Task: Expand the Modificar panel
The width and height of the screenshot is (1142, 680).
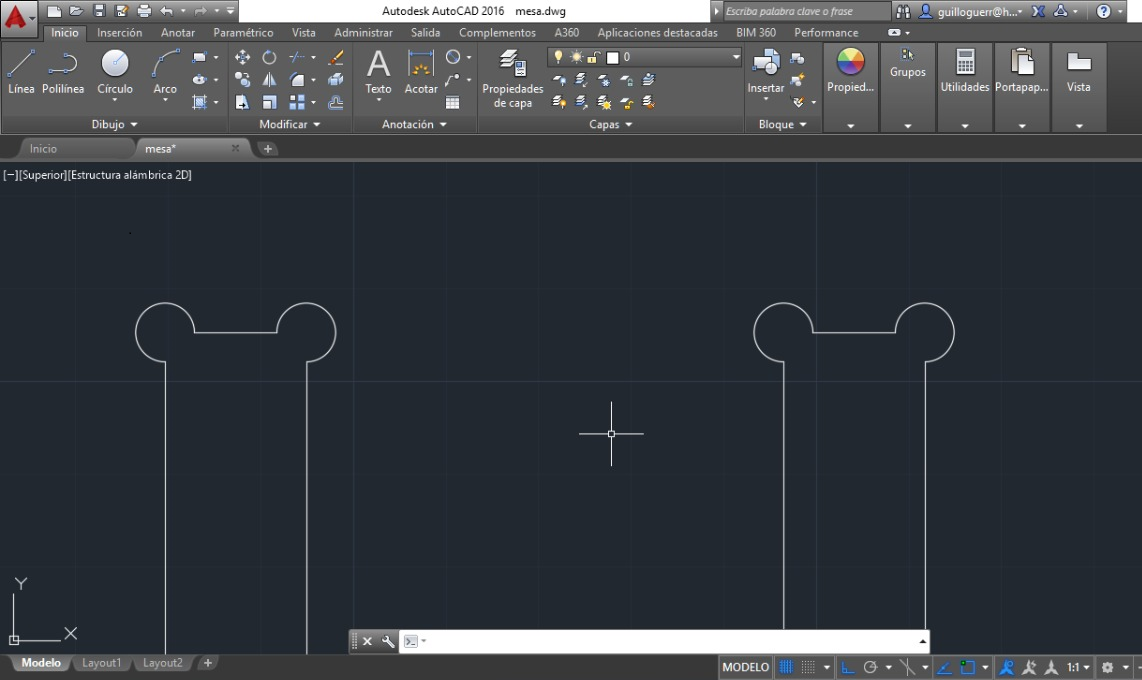Action: coord(290,125)
